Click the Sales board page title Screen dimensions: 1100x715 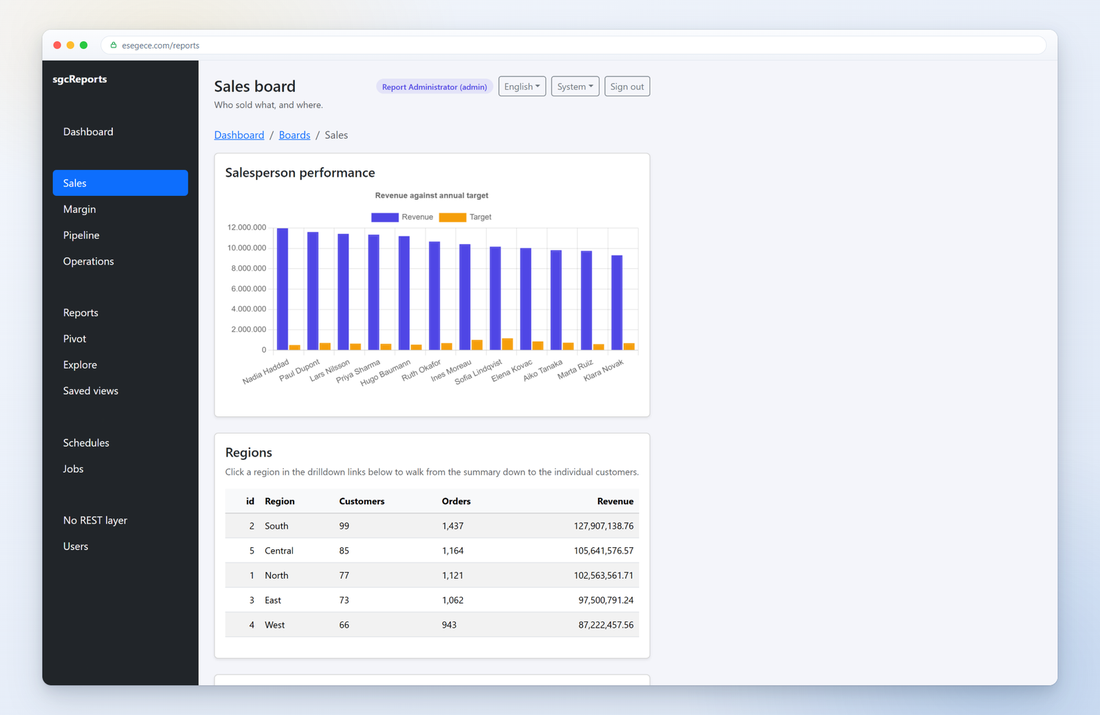click(x=255, y=86)
